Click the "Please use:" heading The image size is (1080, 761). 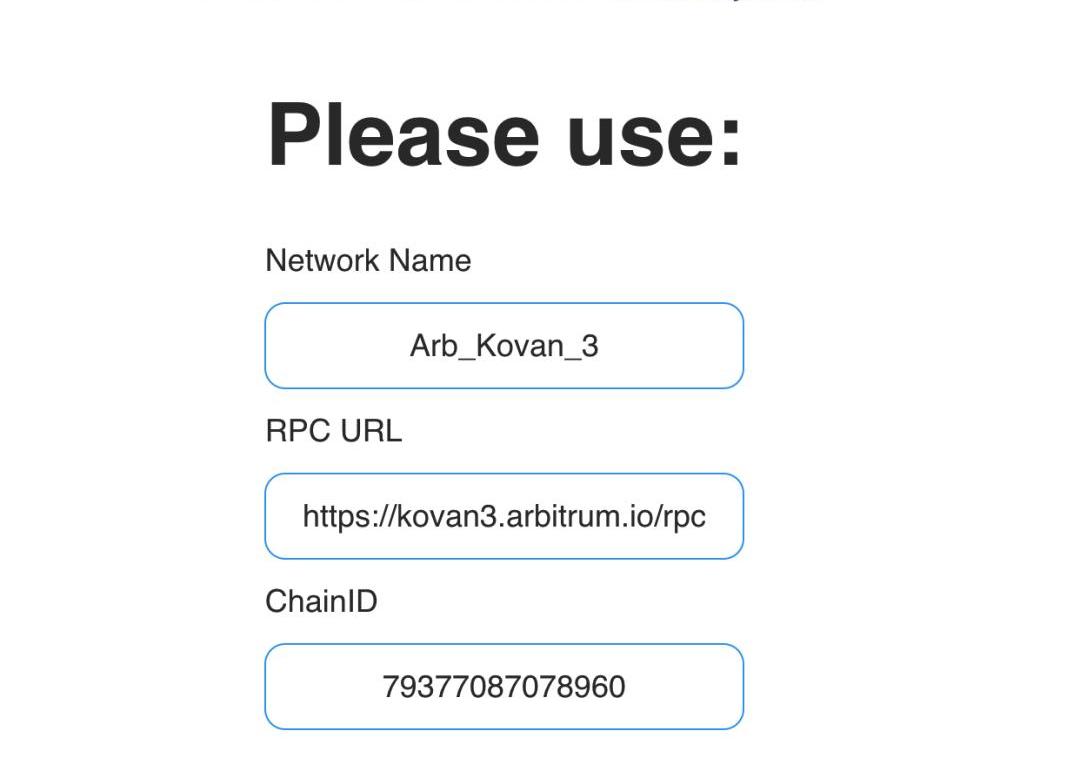click(x=504, y=135)
